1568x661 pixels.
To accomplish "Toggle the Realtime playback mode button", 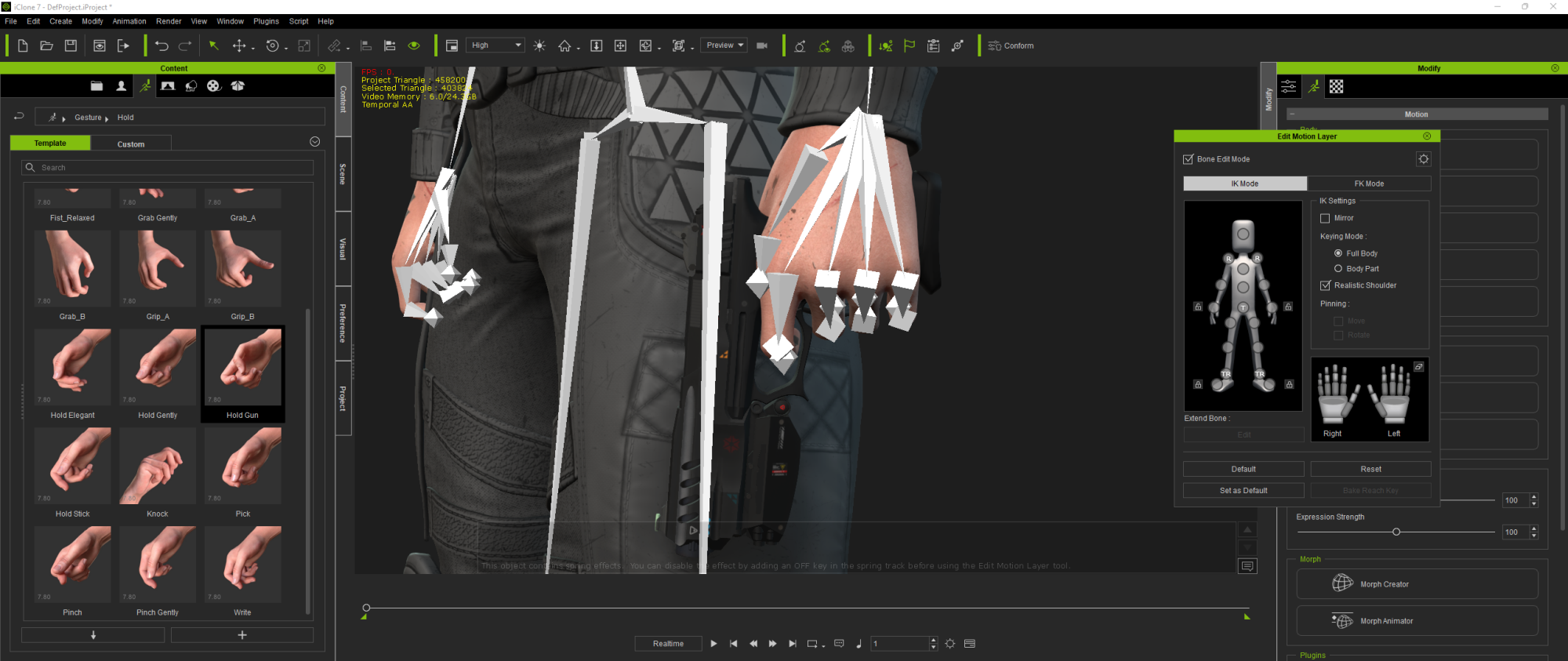I will (x=668, y=643).
